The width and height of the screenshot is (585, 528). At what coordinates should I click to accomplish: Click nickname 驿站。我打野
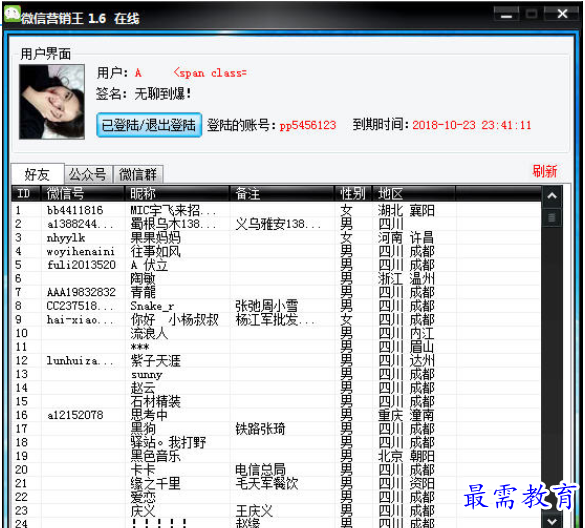(168, 443)
